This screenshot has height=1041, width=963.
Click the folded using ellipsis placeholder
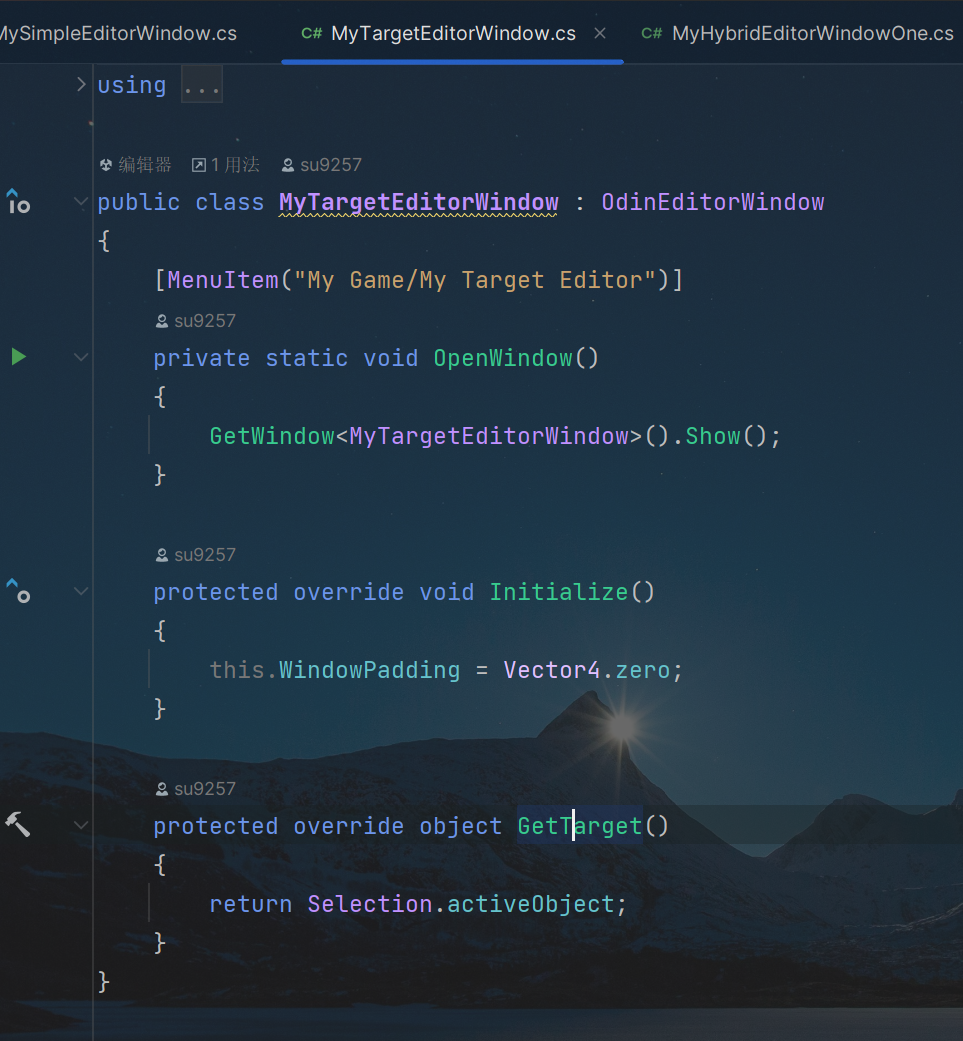(x=202, y=85)
